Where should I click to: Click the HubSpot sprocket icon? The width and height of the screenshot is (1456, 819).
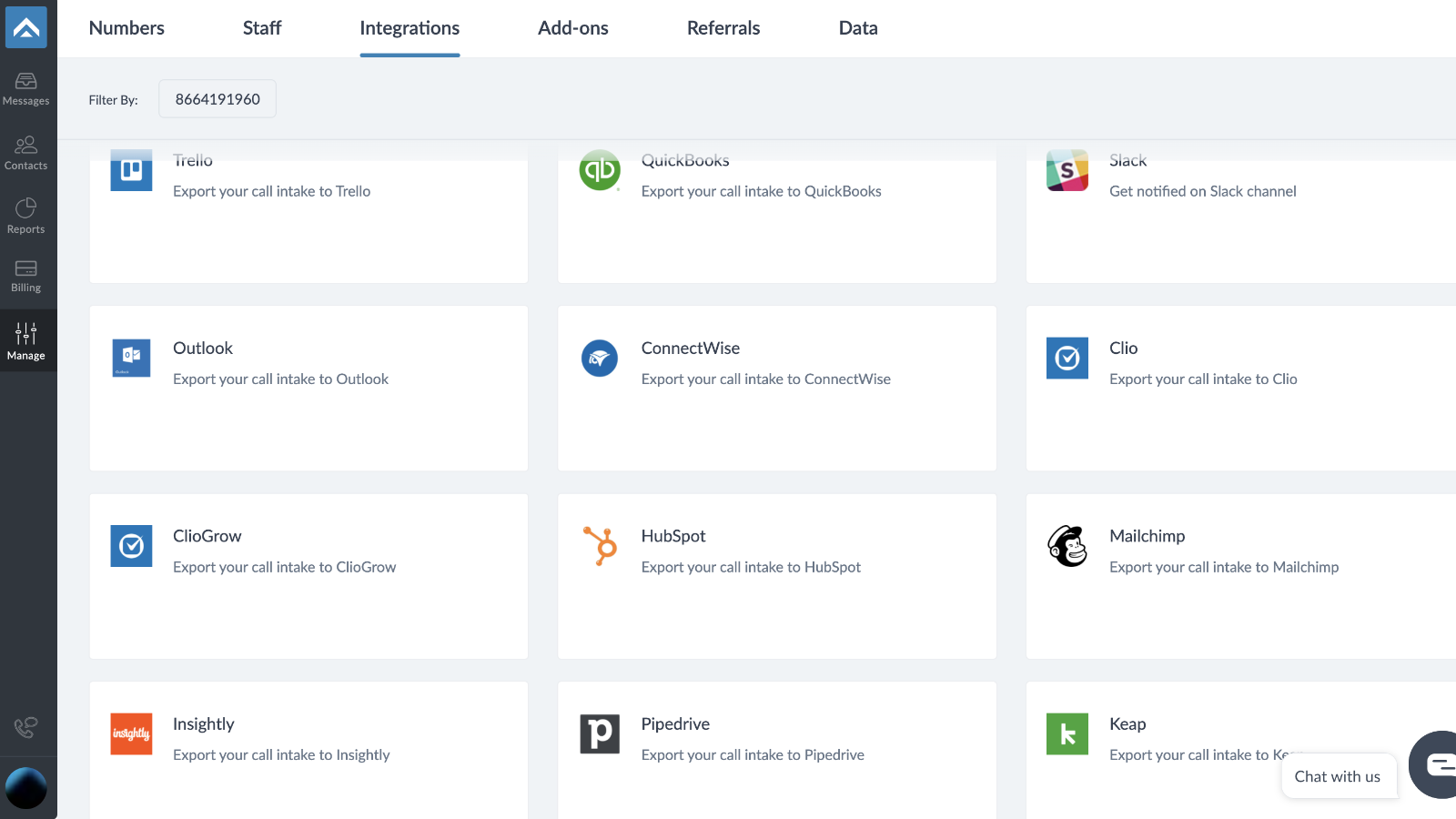click(x=600, y=546)
